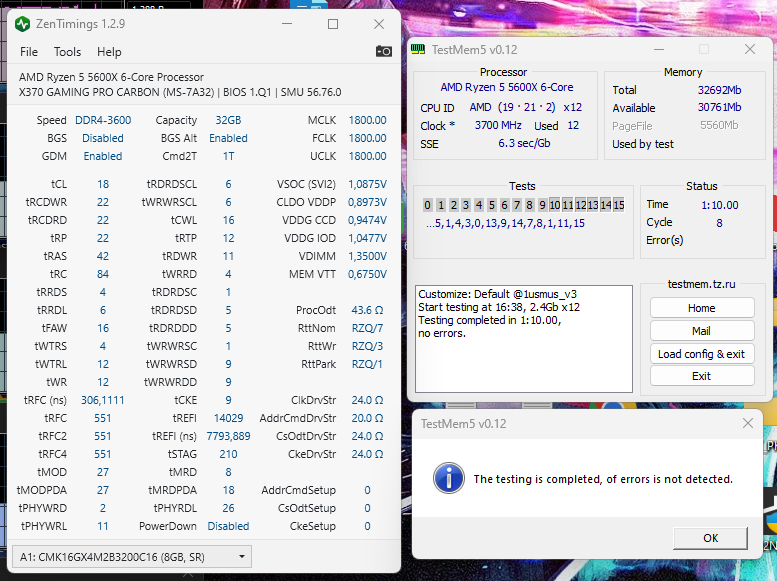Image resolution: width=777 pixels, height=581 pixels.
Task: Click the DDR4-3600 speed value
Action: (103, 120)
